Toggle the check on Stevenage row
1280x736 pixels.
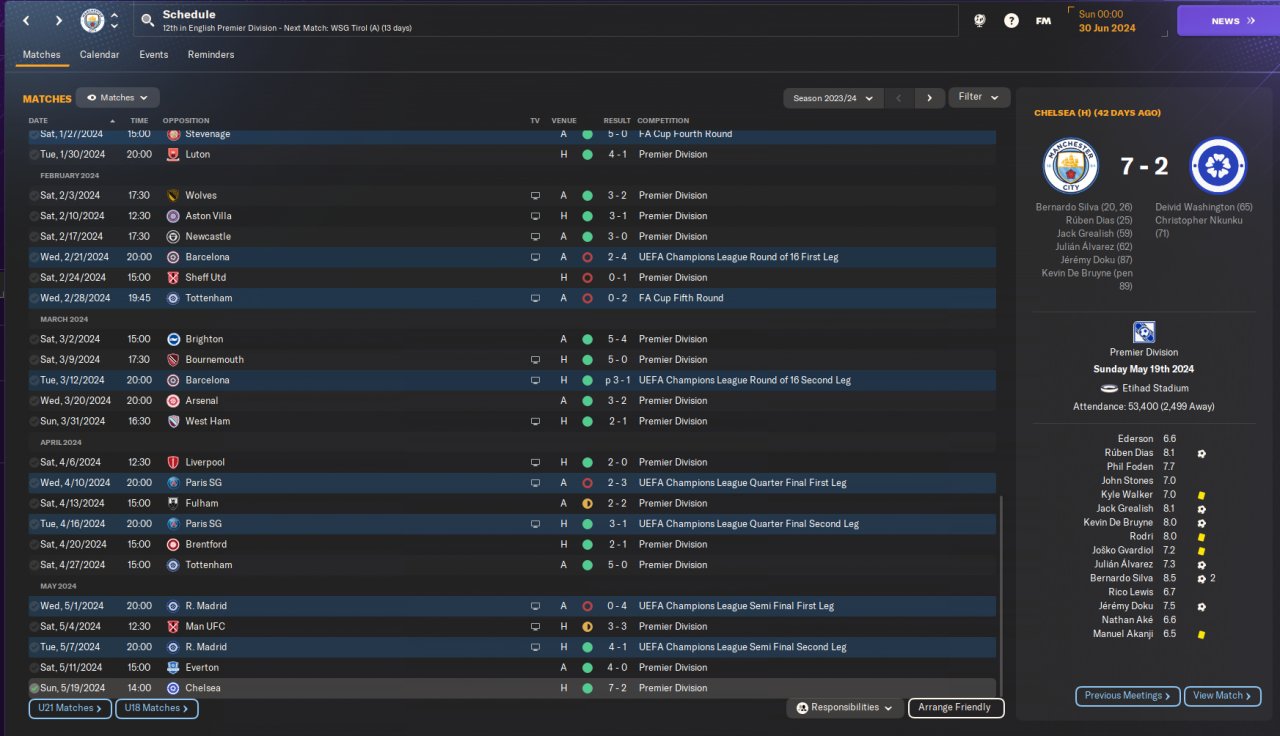tap(34, 134)
